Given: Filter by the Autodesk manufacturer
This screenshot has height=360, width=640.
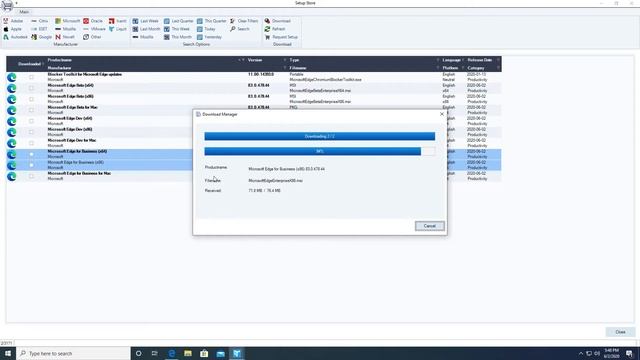Looking at the screenshot, I should tap(15, 37).
